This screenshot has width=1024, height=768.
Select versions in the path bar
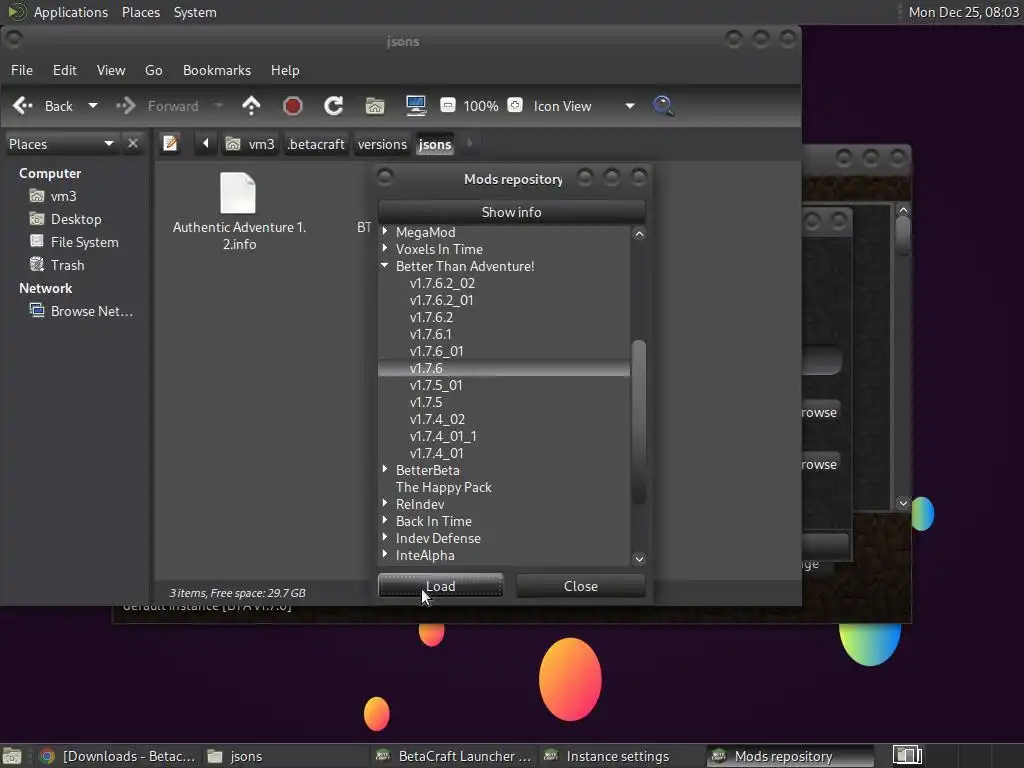pyautogui.click(x=382, y=144)
